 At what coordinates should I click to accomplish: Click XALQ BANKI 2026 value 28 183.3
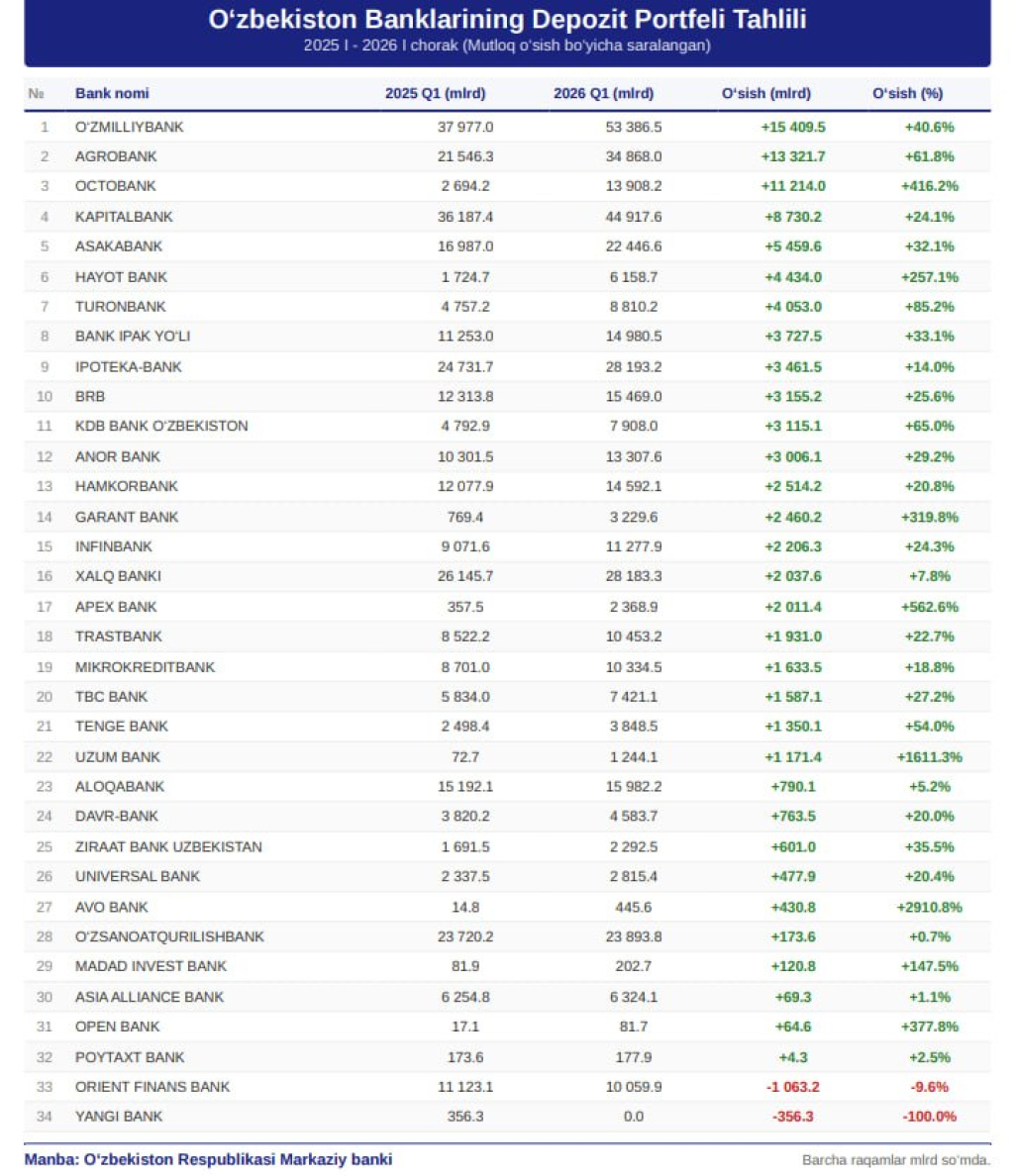634,576
